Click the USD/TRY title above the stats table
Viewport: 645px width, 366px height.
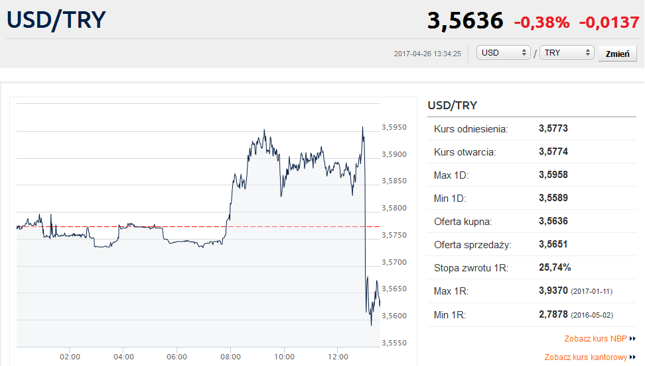coord(452,105)
